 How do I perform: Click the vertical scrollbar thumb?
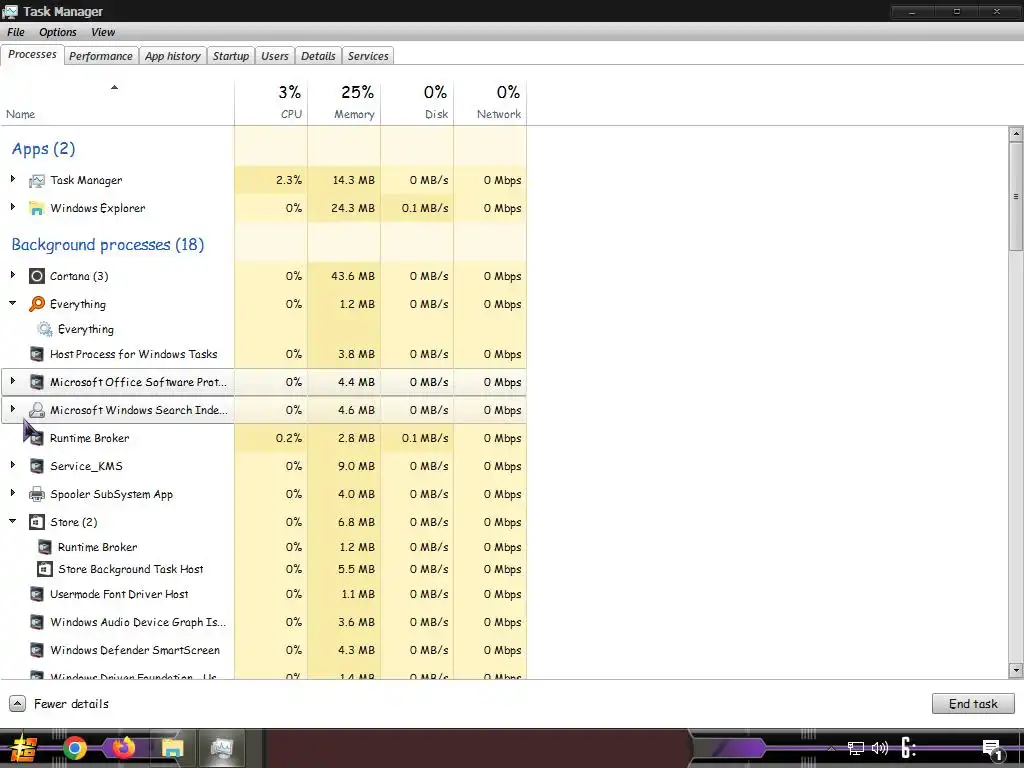tap(1016, 195)
